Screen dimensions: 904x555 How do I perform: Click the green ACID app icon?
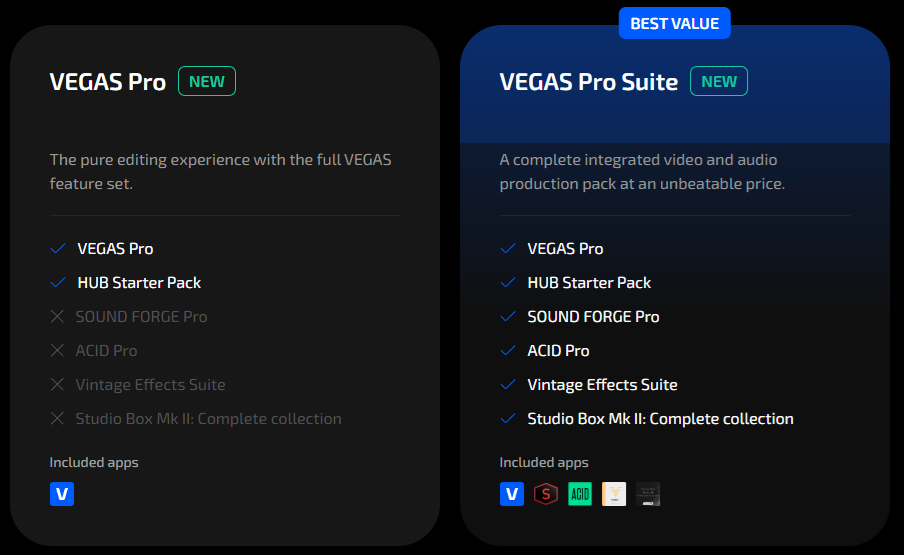tap(580, 493)
